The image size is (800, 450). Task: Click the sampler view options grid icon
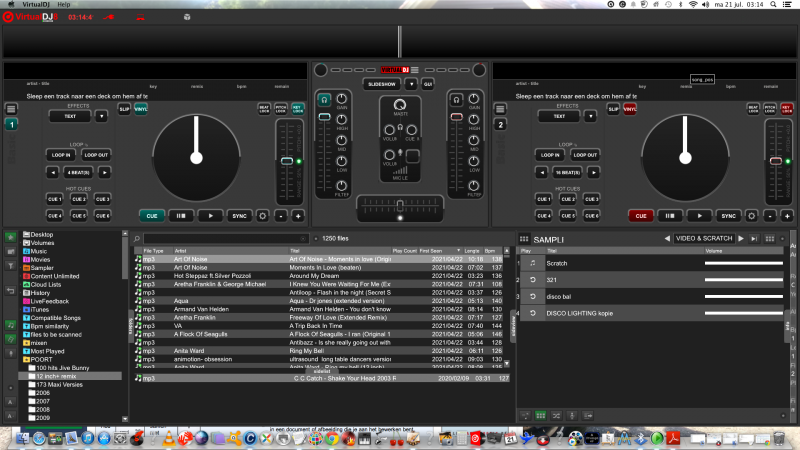pos(769,239)
